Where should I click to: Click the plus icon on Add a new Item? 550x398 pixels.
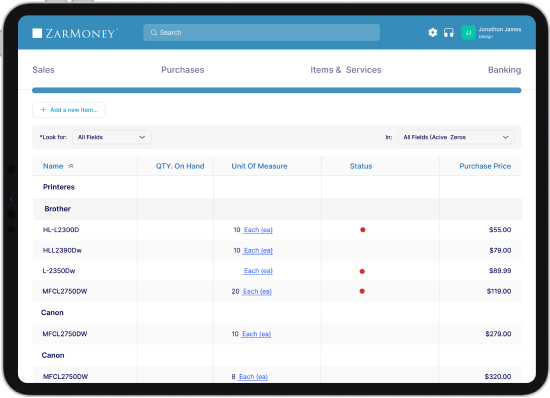43,110
